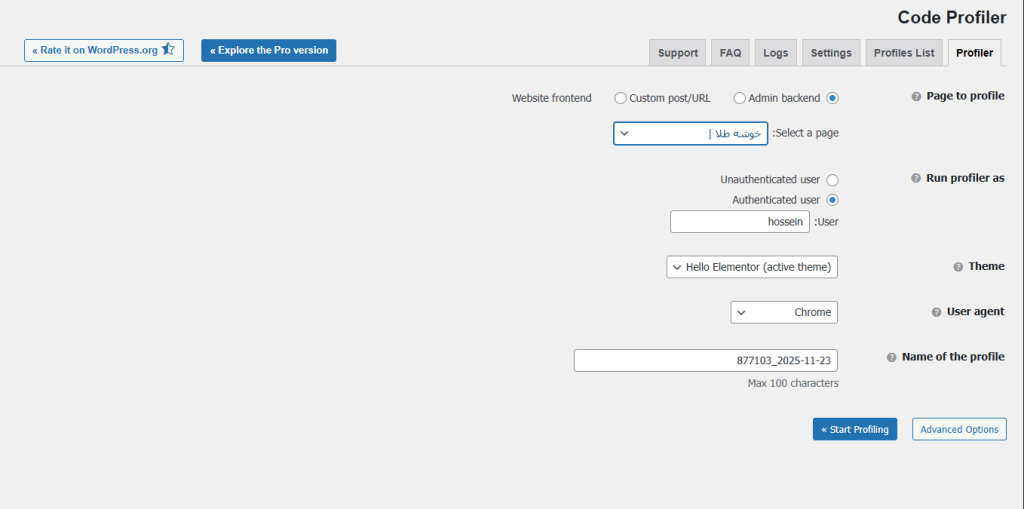
Task: Expand the Hello Elementor theme dropdown
Action: pyautogui.click(x=752, y=267)
